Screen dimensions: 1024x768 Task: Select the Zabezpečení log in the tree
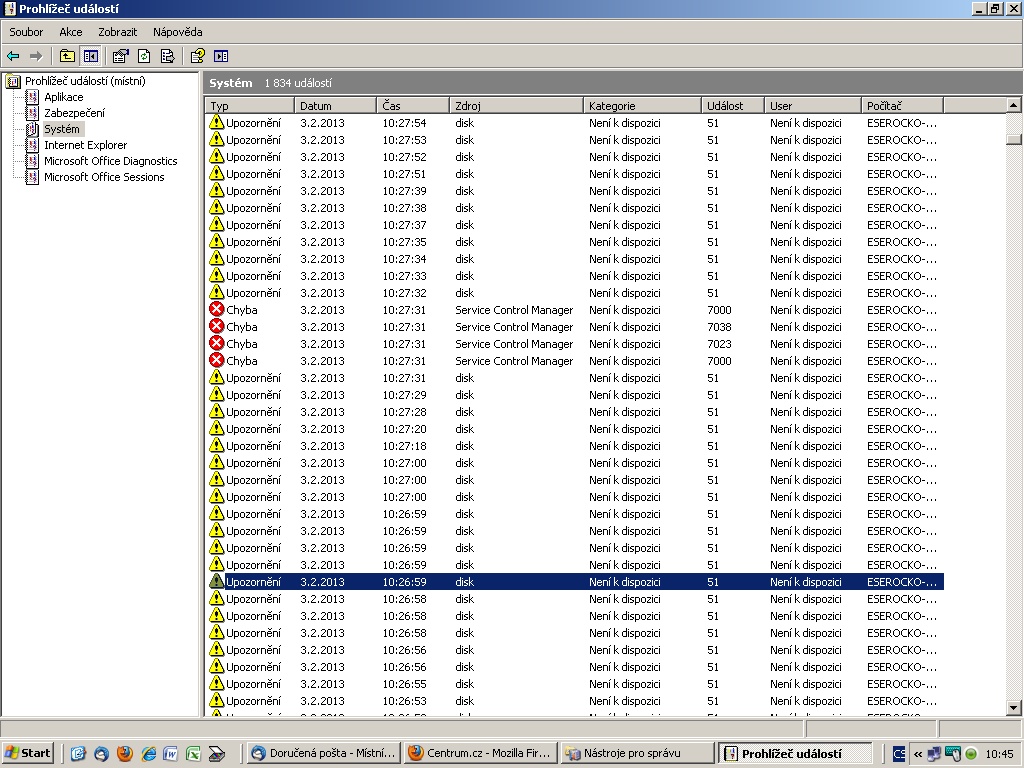tap(74, 113)
